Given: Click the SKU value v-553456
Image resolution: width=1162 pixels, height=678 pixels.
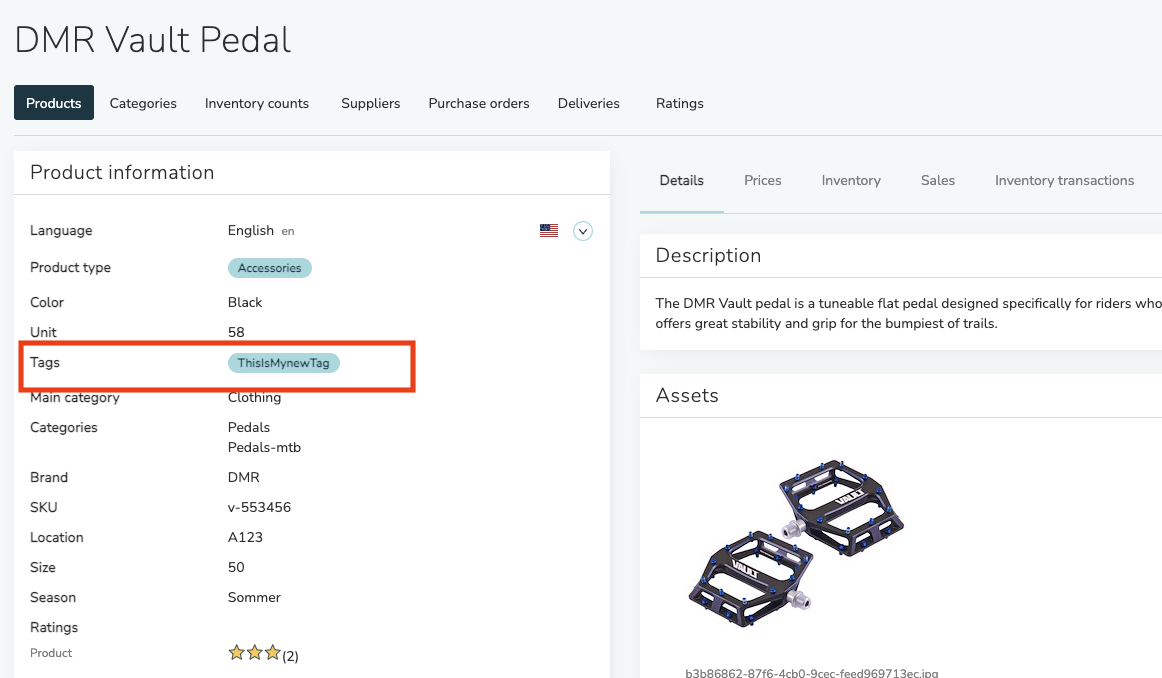Looking at the screenshot, I should coord(259,508).
